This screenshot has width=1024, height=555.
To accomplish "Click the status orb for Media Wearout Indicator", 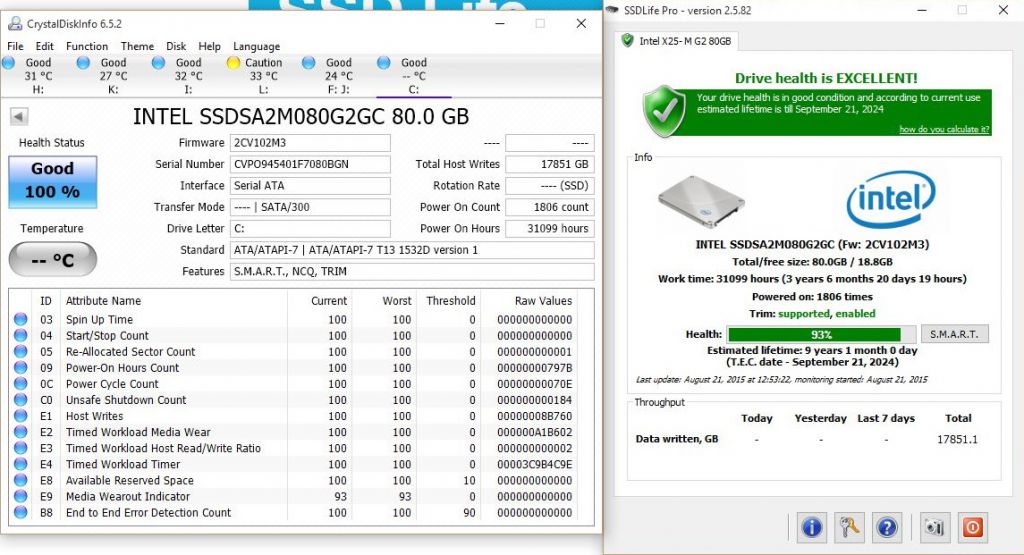I will click(x=21, y=496).
